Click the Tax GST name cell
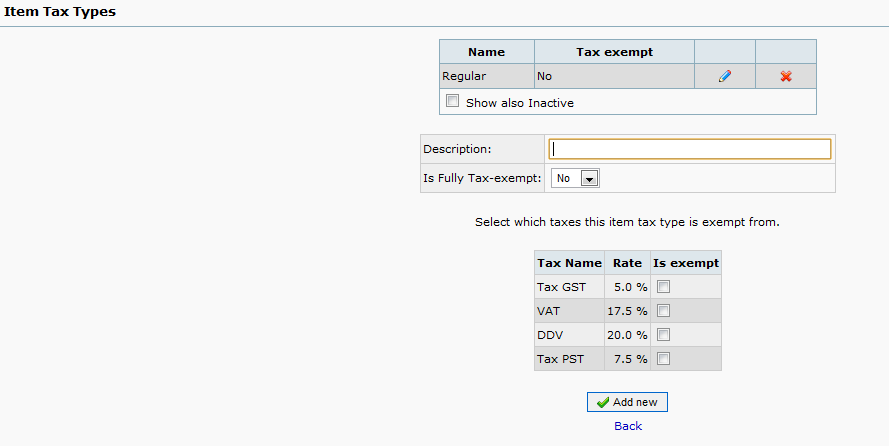The image size is (889, 446). point(569,287)
